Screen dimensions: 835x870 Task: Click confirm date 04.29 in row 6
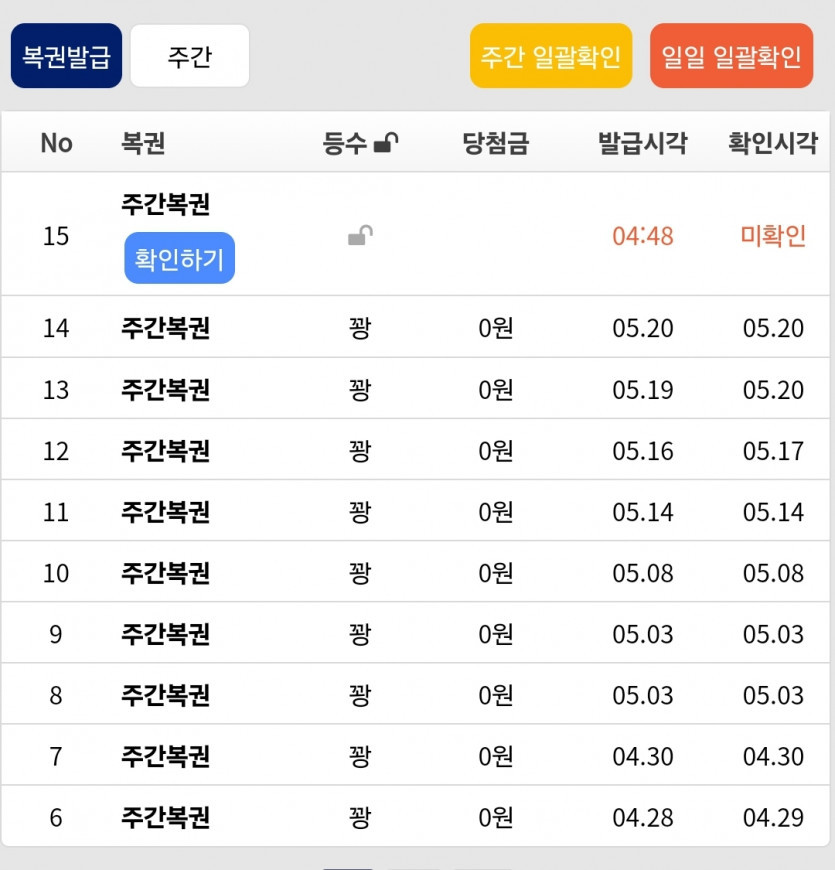[x=773, y=818]
